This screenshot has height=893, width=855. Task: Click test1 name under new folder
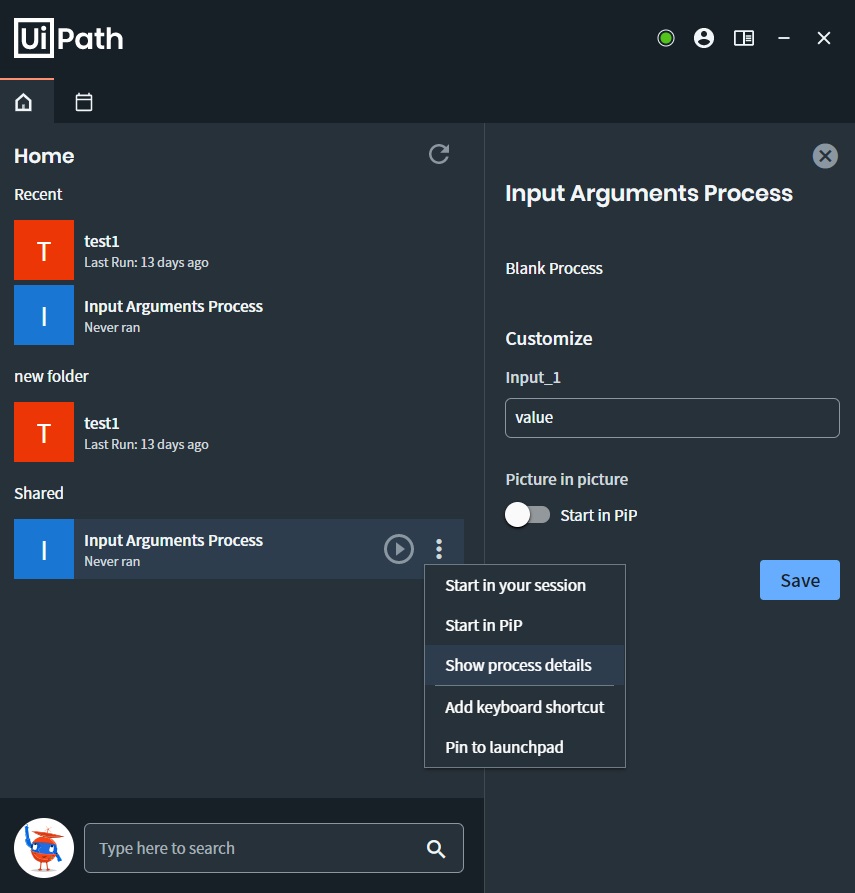[x=101, y=424]
